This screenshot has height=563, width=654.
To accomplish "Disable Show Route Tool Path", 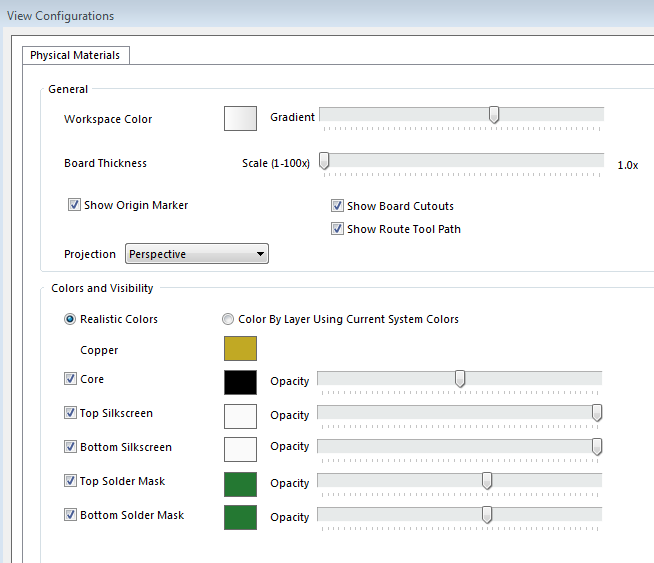I will point(338,229).
